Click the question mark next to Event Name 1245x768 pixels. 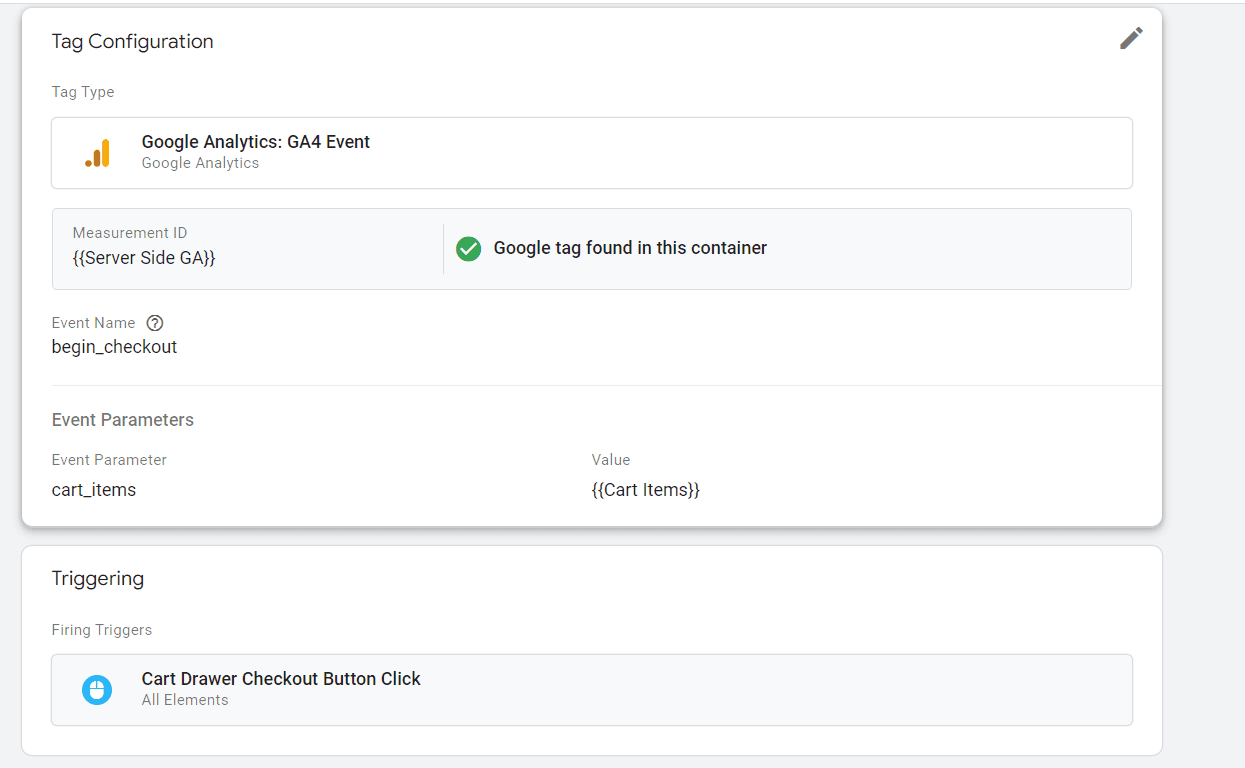point(155,322)
